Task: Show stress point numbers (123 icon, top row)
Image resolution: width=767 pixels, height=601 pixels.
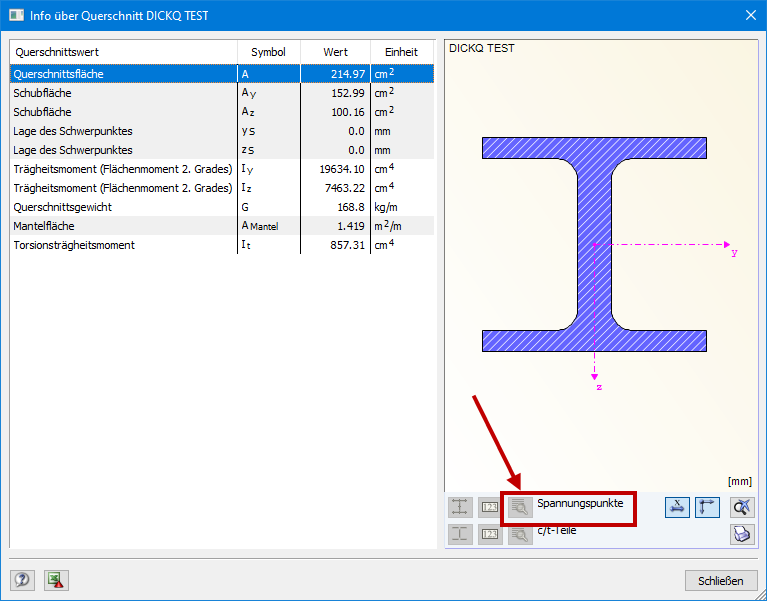Action: (490, 507)
